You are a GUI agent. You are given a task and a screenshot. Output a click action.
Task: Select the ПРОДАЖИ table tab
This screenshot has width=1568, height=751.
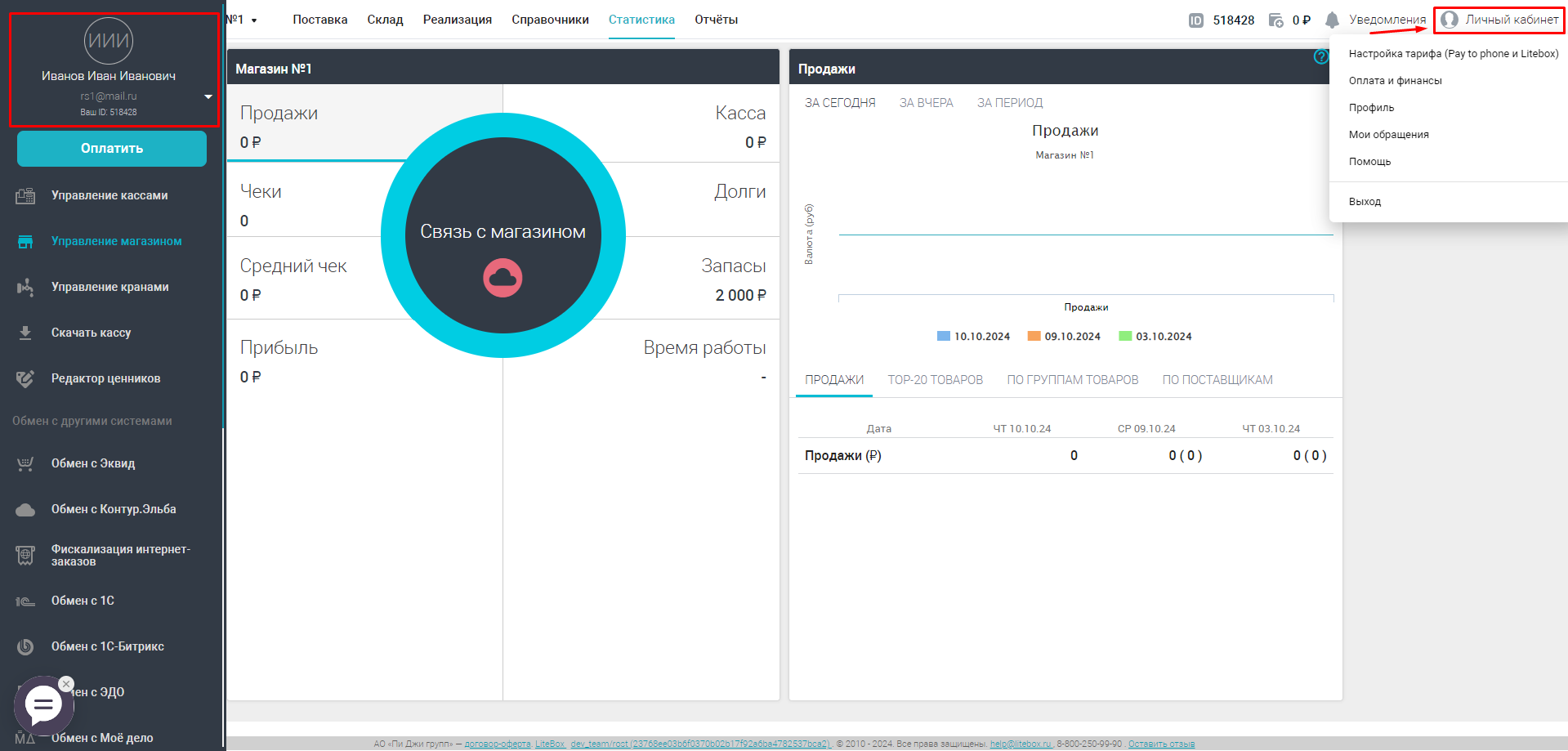tap(834, 380)
